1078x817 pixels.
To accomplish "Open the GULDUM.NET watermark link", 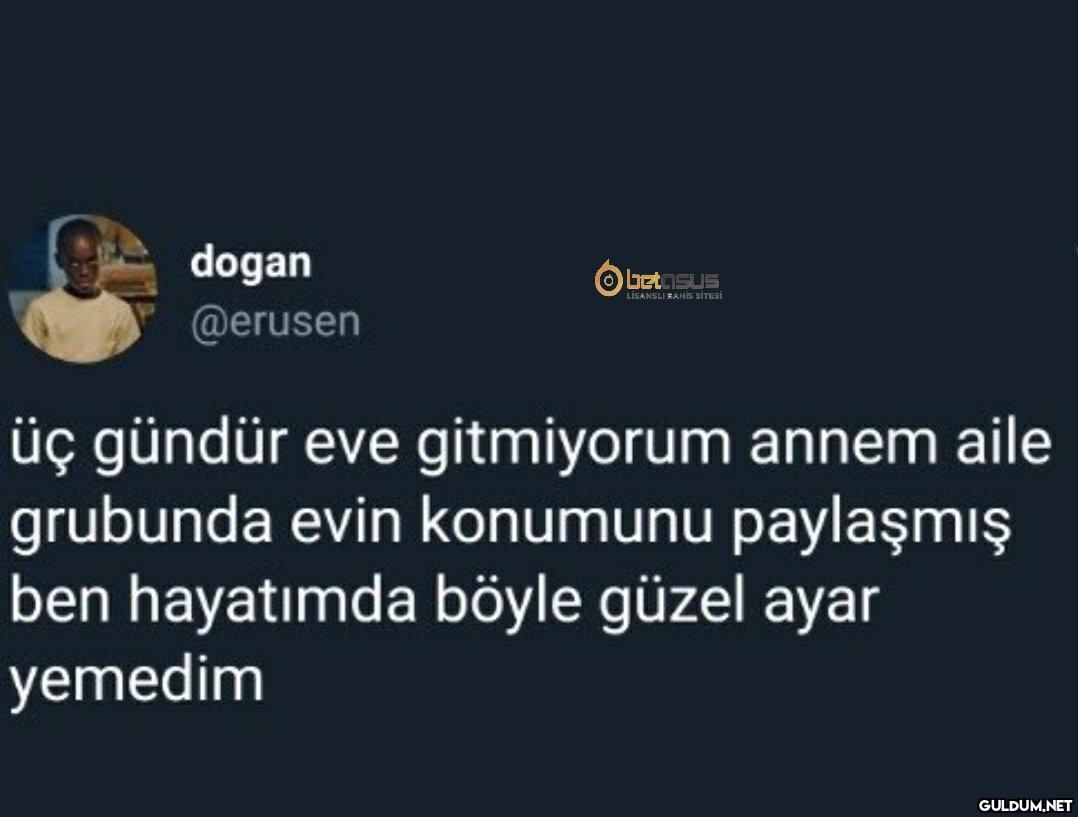I will (1025, 805).
